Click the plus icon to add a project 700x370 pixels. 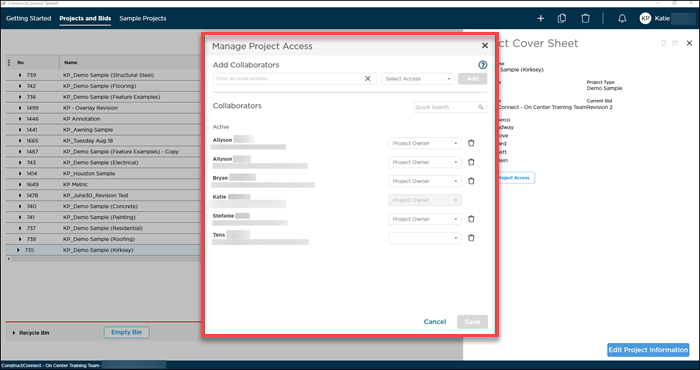(541, 18)
